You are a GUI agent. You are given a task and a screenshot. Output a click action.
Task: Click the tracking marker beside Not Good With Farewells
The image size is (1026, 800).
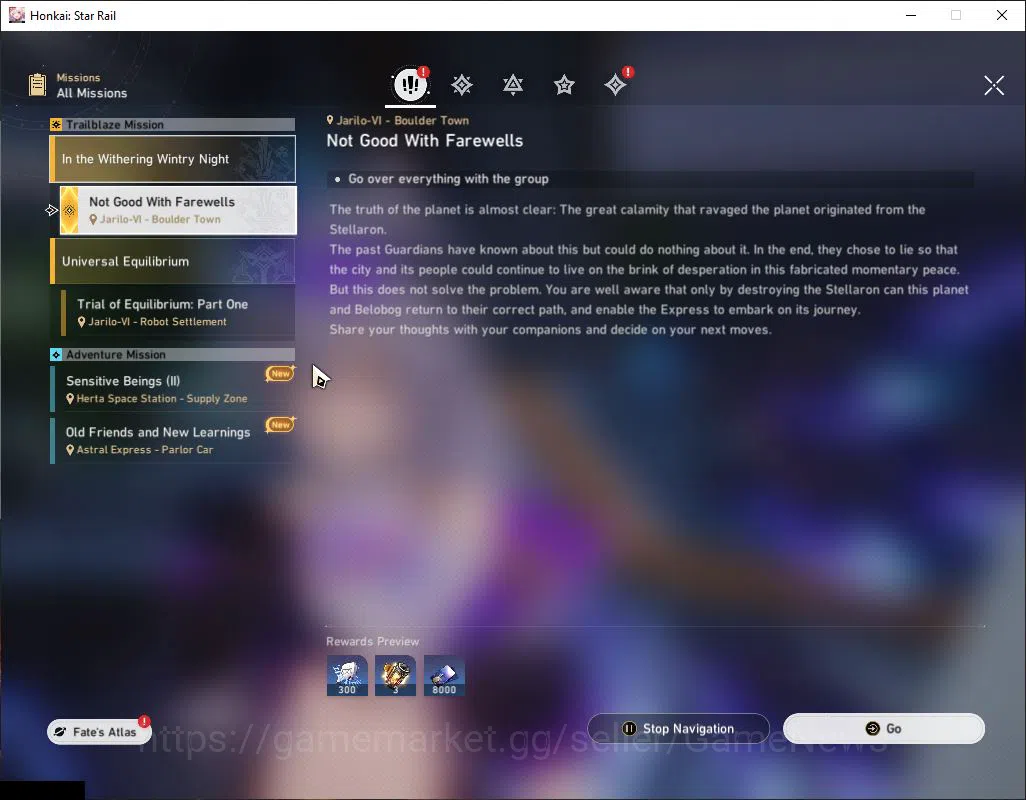(52, 210)
